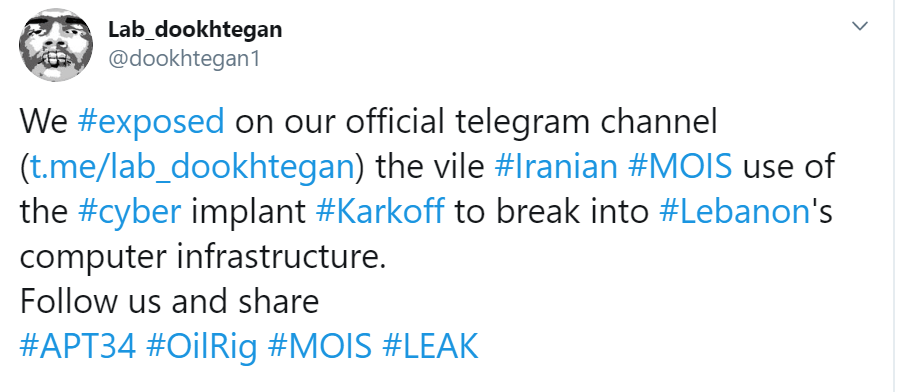Open the #cyber hashtag

(x=129, y=212)
